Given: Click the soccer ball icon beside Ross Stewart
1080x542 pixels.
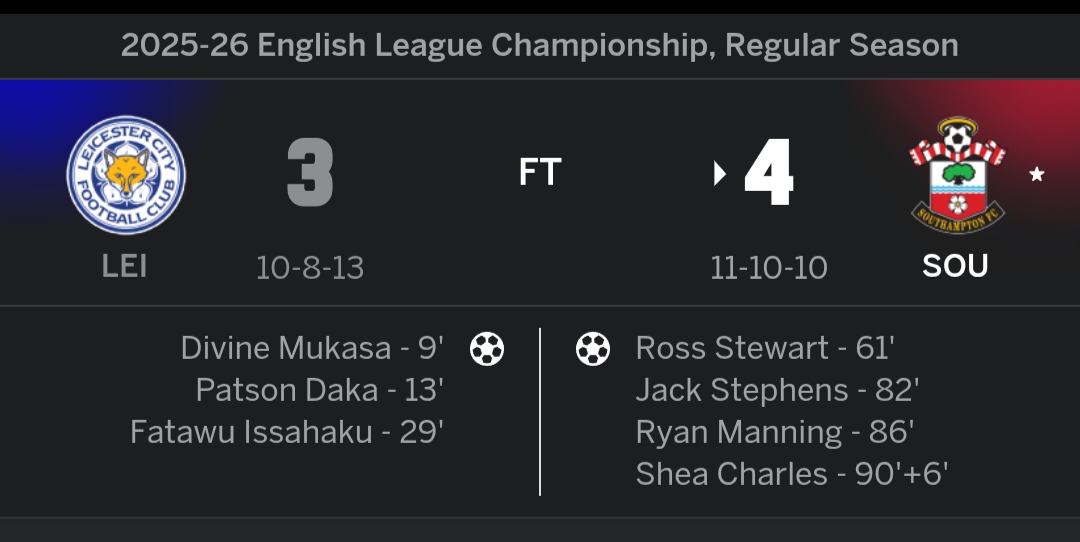Looking at the screenshot, I should tap(593, 349).
